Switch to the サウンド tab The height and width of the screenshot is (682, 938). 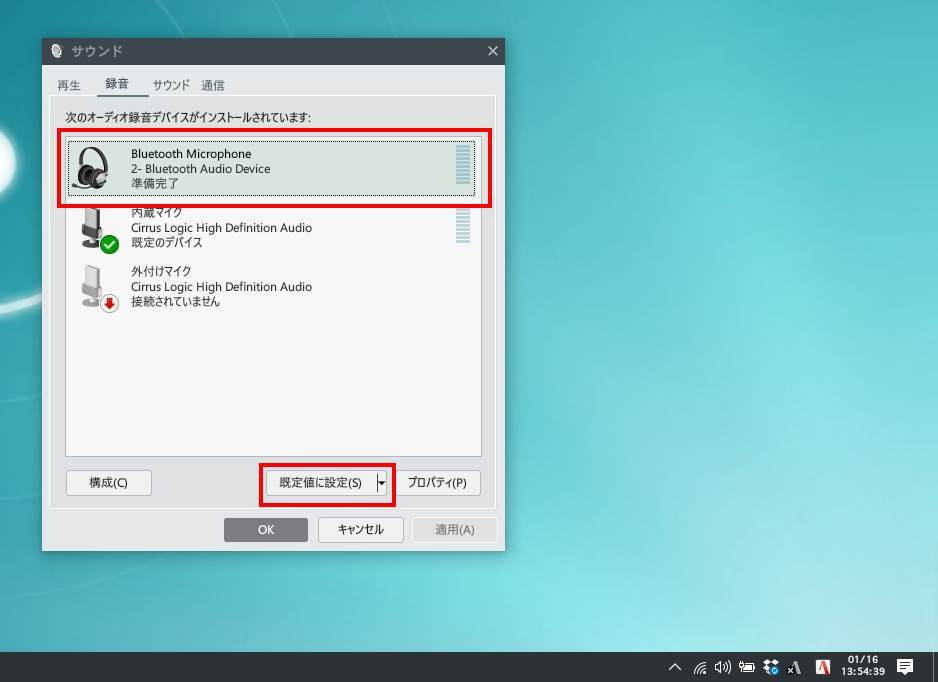point(171,85)
